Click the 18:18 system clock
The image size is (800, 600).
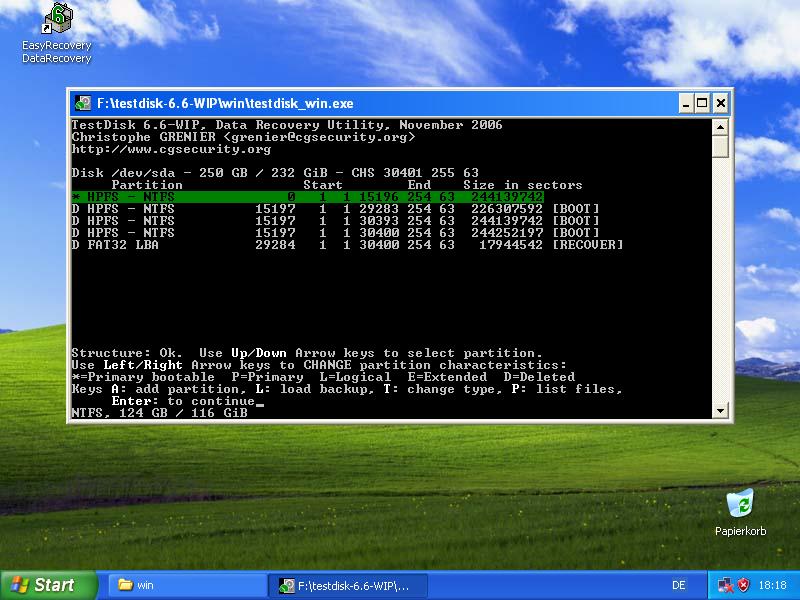(x=772, y=585)
